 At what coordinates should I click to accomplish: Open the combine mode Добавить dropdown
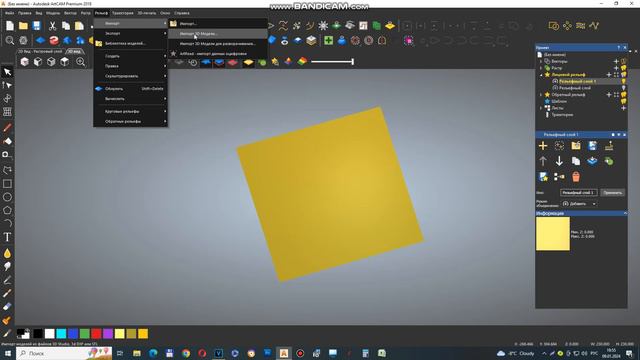pyautogui.click(x=579, y=204)
